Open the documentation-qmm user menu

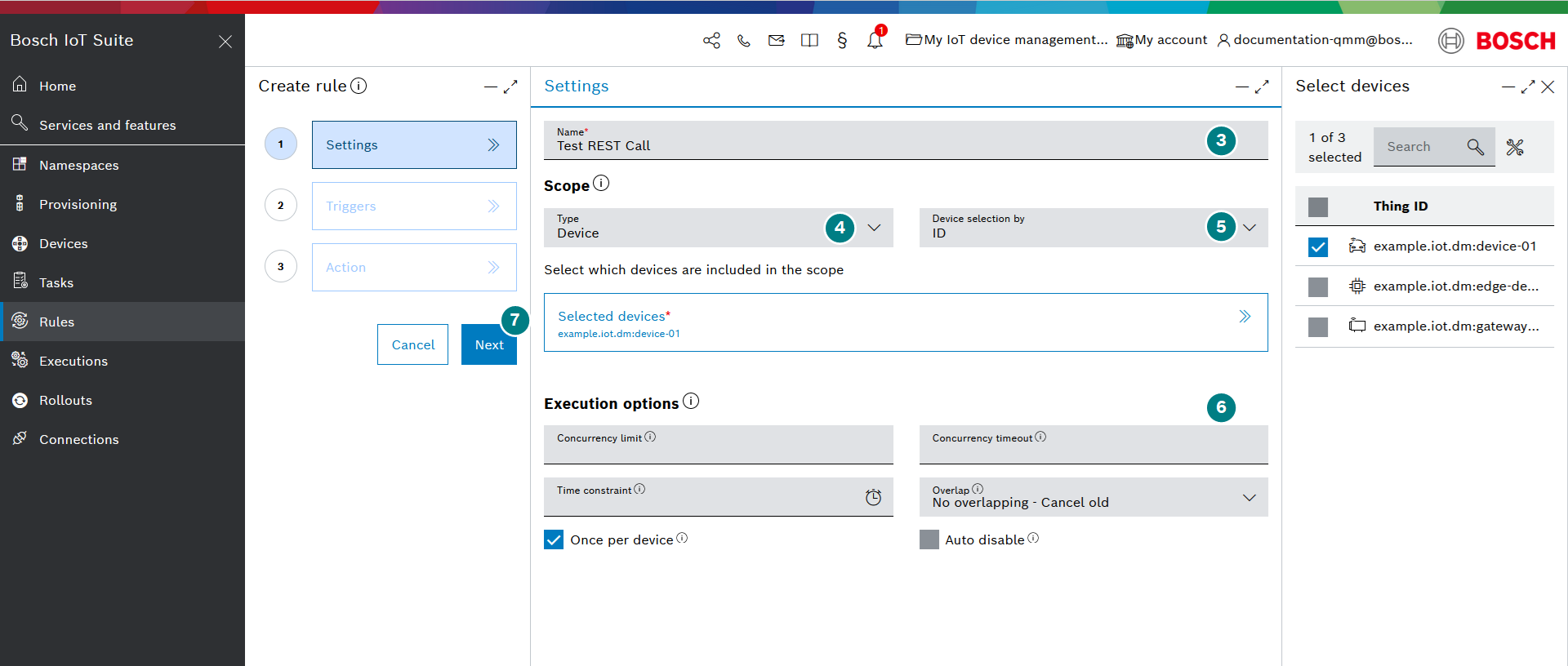click(x=1315, y=40)
